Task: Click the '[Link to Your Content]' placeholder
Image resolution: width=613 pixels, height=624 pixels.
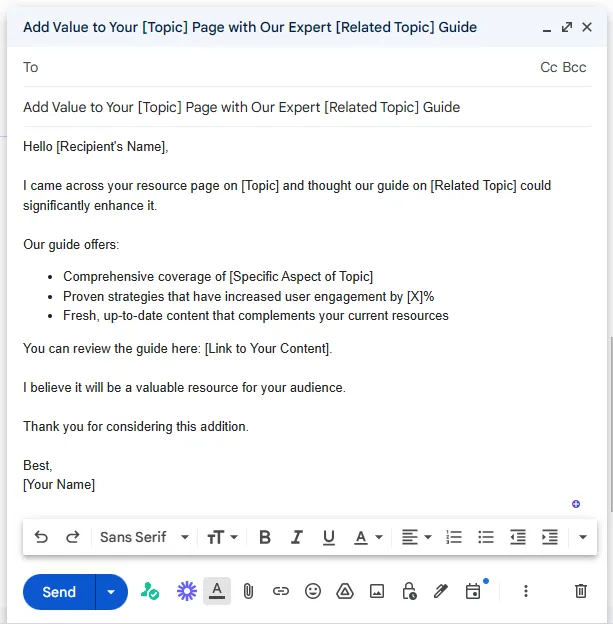Action: (x=267, y=348)
